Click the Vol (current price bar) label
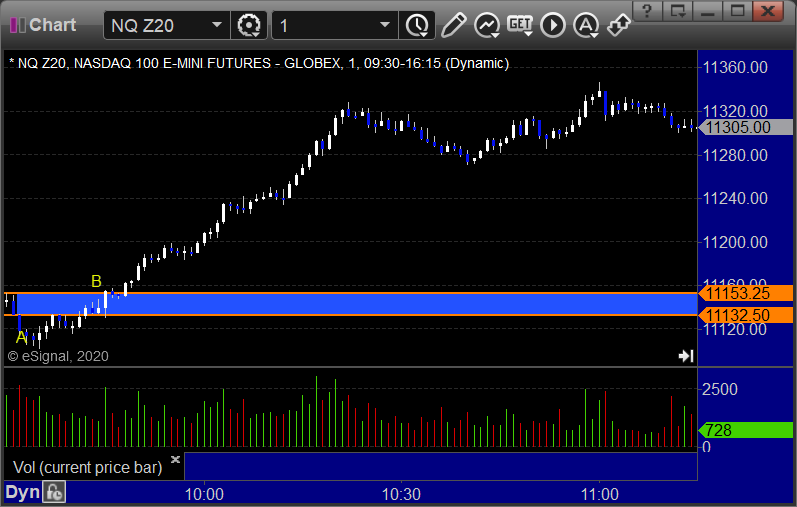 (x=87, y=467)
